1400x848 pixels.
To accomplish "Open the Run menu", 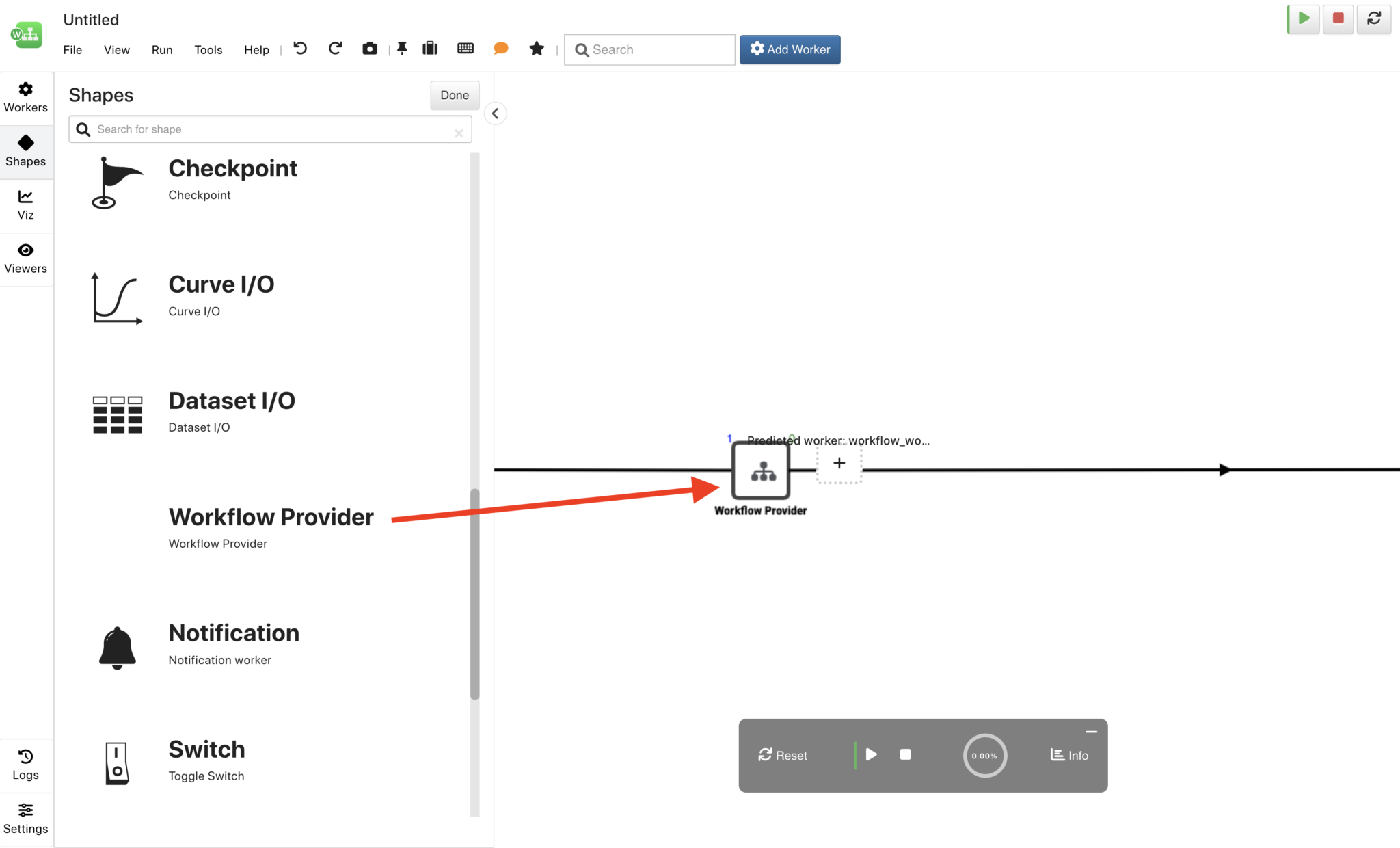I will 162,49.
